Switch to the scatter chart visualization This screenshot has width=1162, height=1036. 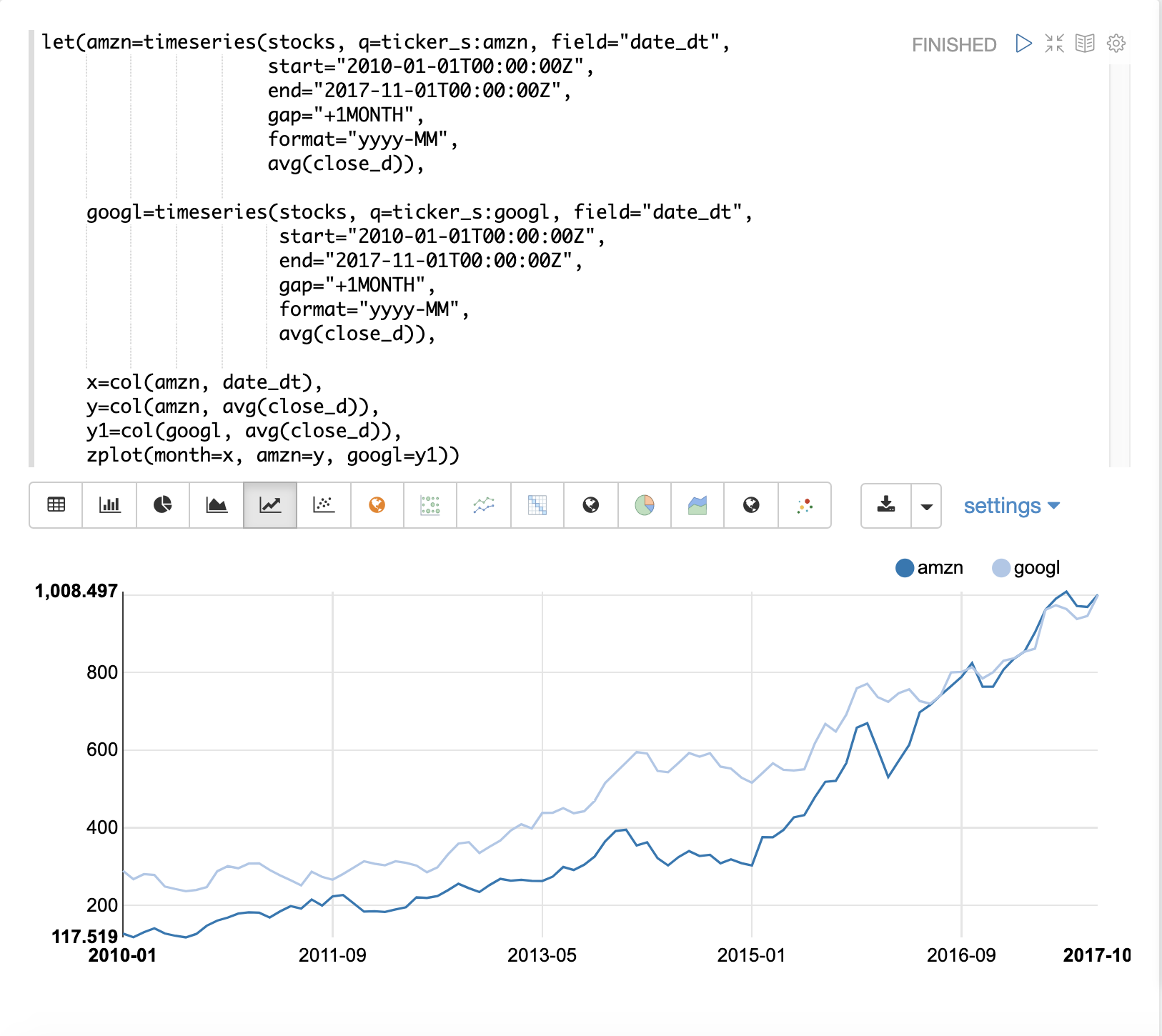[324, 505]
